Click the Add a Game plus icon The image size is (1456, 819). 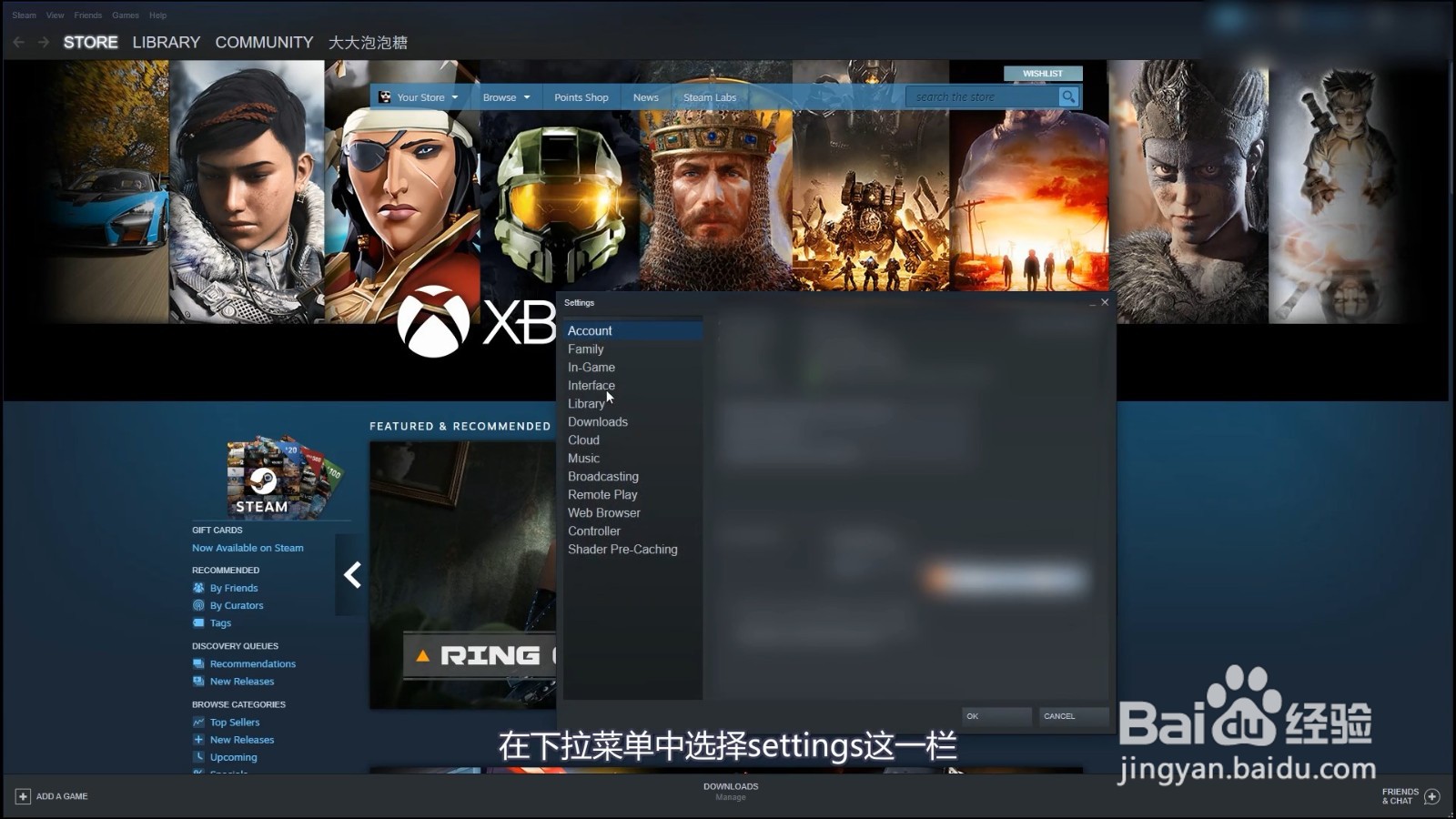23,796
